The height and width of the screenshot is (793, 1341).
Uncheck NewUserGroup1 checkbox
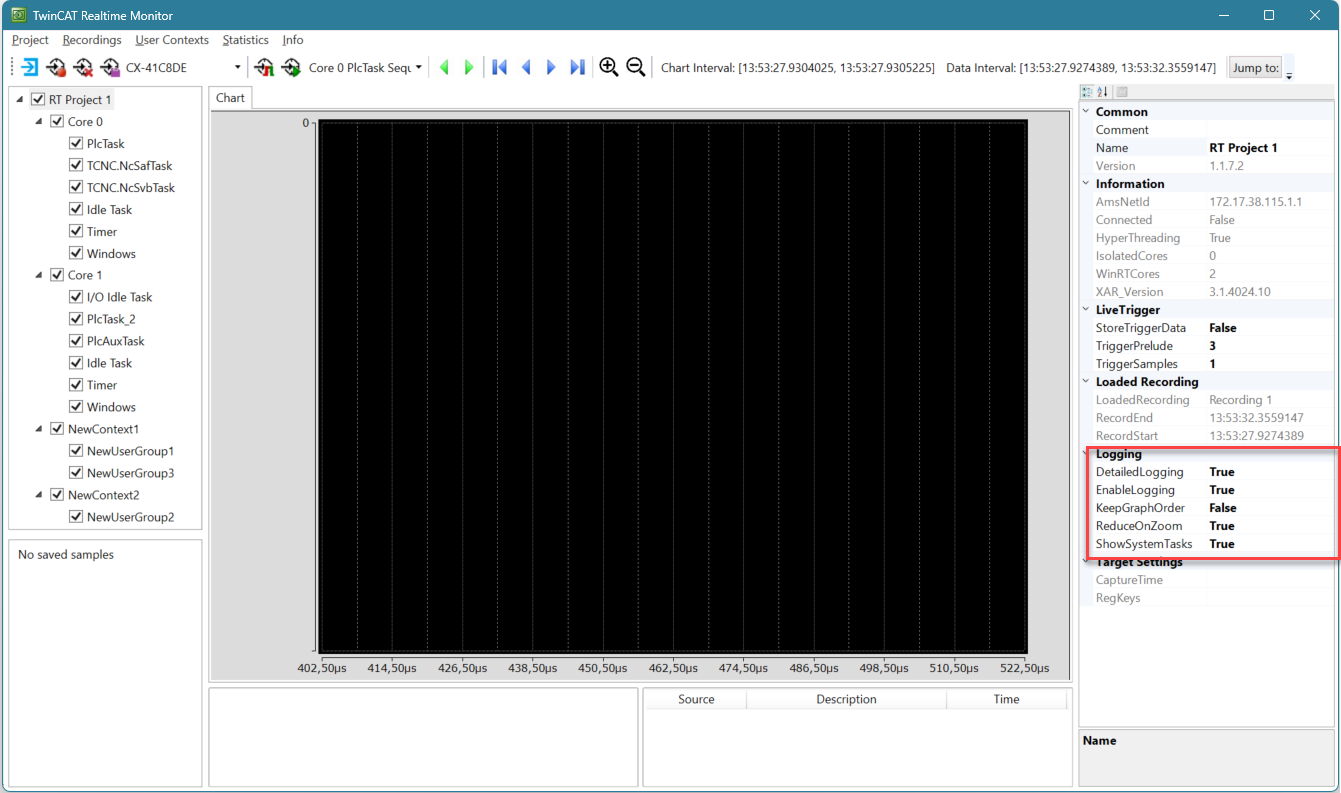click(x=76, y=451)
